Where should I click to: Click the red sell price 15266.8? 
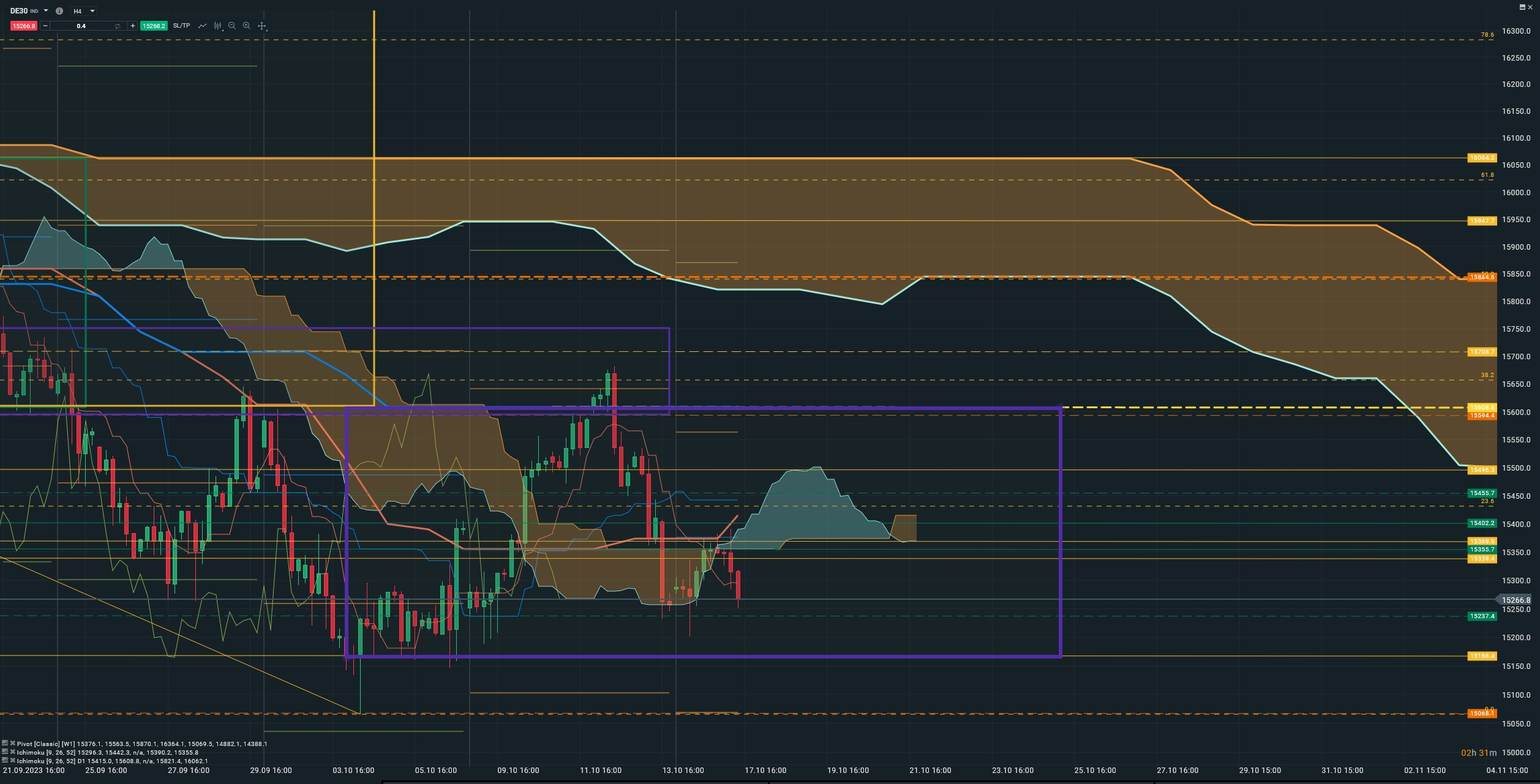(x=24, y=26)
